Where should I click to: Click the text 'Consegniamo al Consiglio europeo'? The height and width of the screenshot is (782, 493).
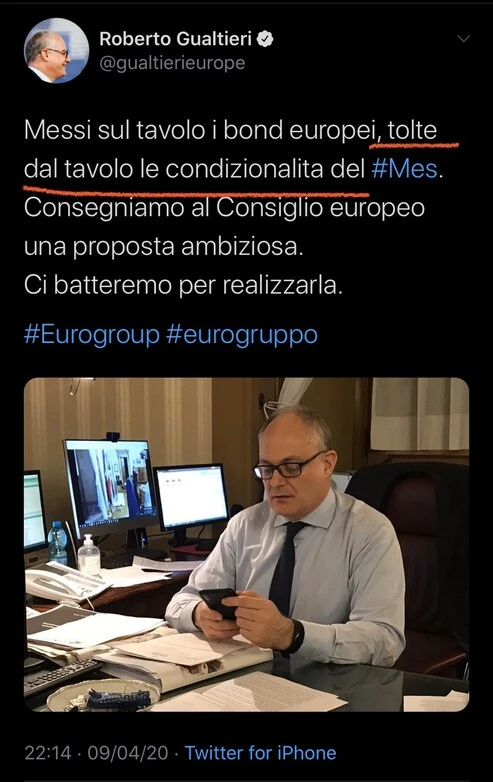coord(224,207)
